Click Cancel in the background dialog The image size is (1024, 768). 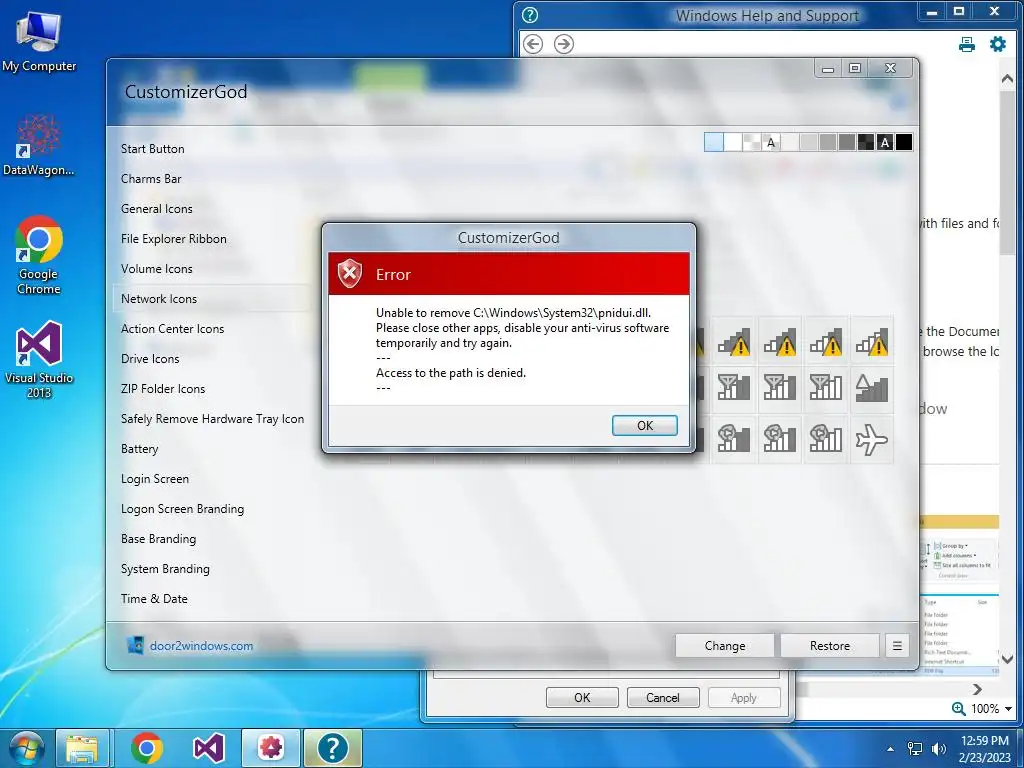[663, 697]
